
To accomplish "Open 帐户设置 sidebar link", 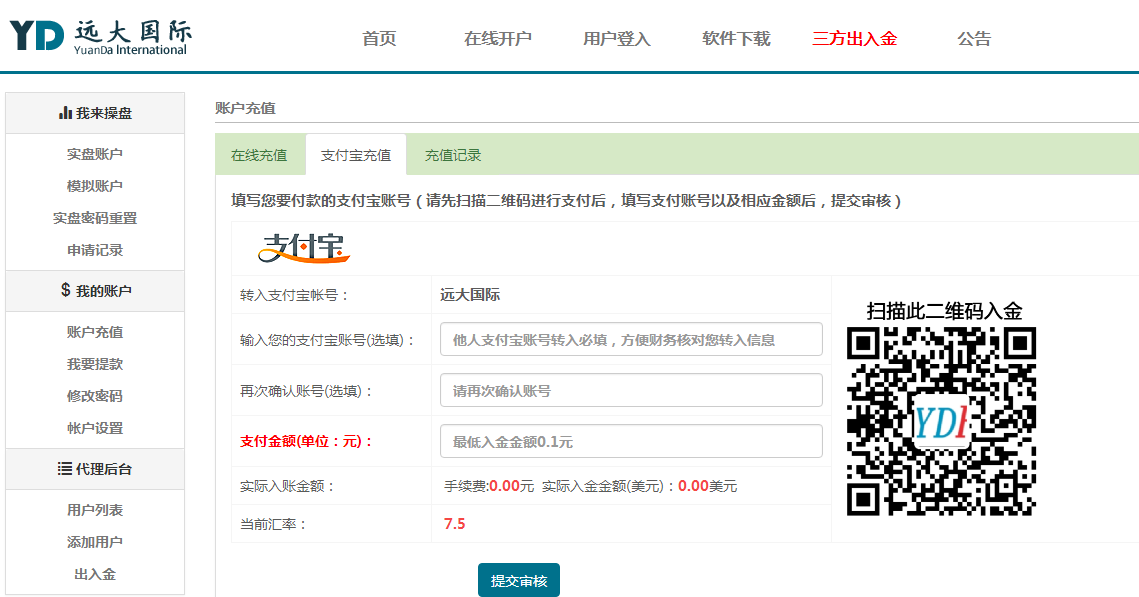I will [x=94, y=428].
